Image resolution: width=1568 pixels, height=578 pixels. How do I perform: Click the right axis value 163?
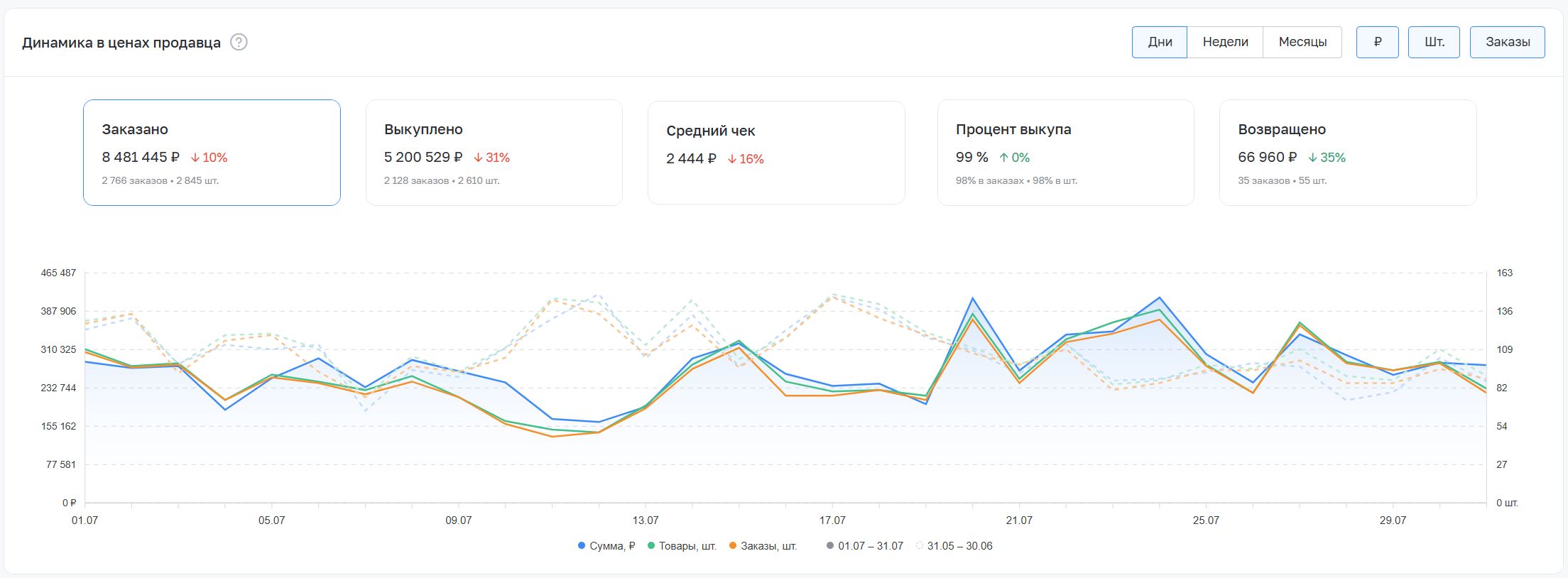coord(1505,273)
